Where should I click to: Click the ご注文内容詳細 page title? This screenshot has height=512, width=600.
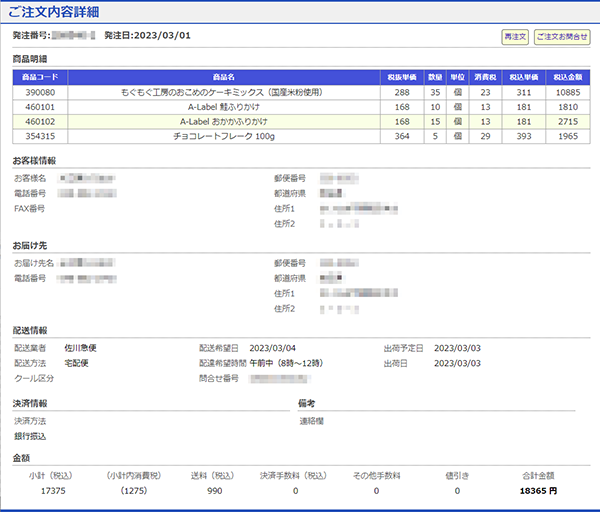point(53,9)
